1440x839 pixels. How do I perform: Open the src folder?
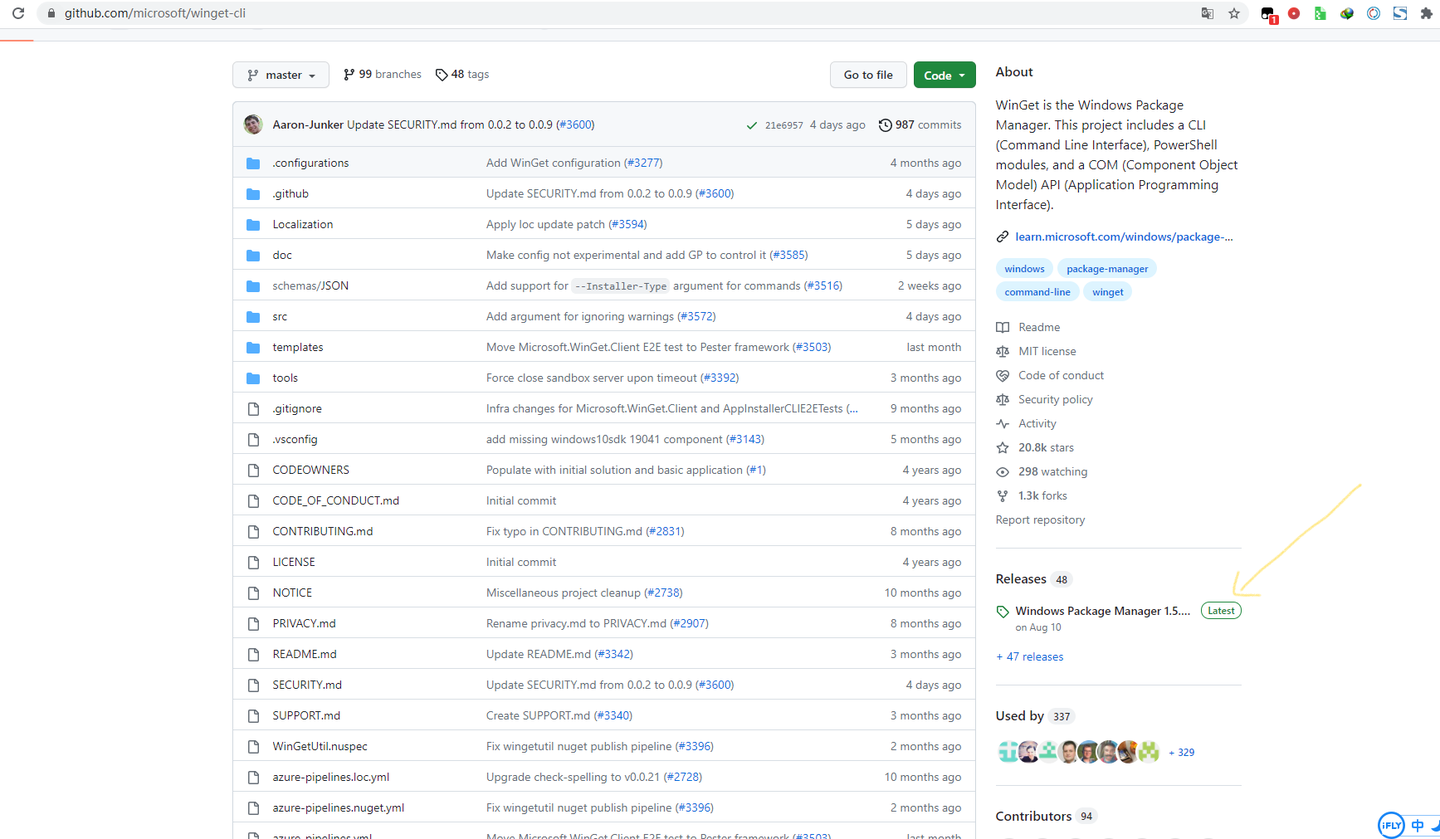tap(280, 317)
